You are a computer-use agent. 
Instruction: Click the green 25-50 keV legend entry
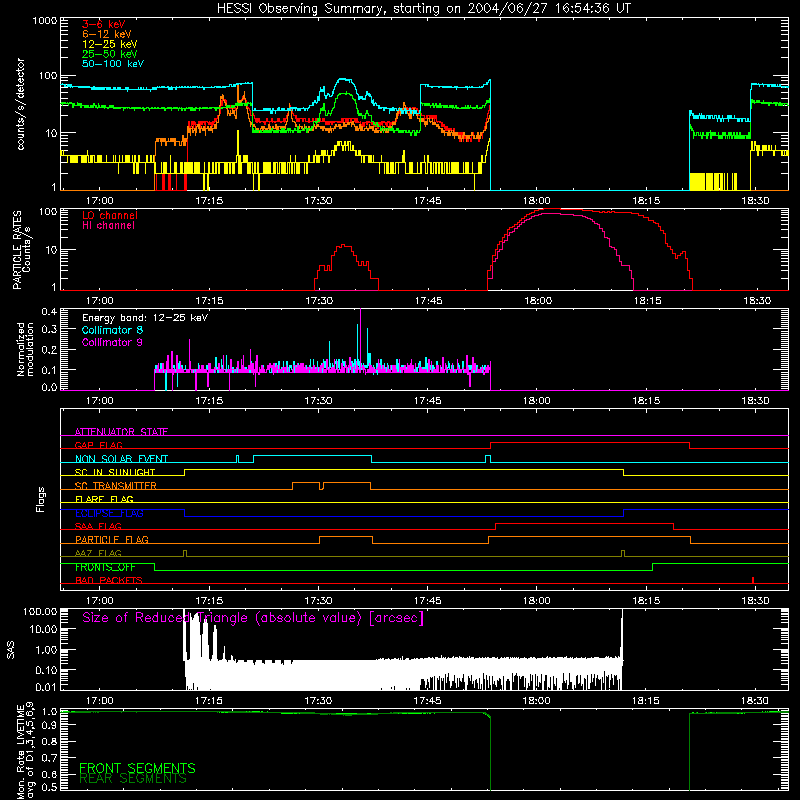click(x=109, y=54)
